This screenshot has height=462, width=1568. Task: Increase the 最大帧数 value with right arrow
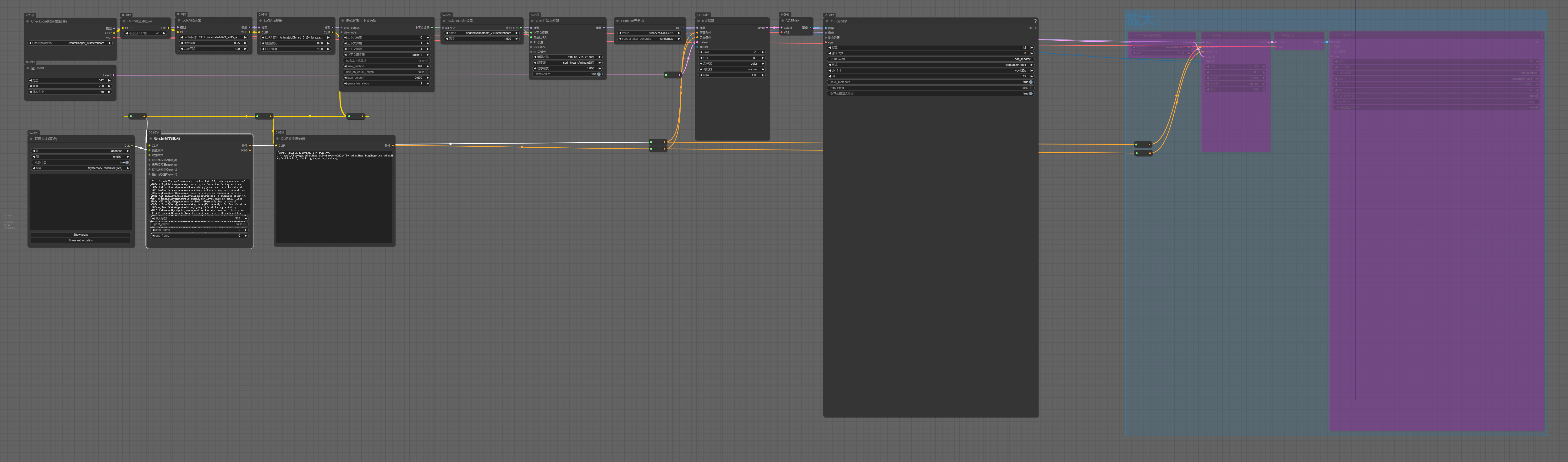click(x=245, y=218)
